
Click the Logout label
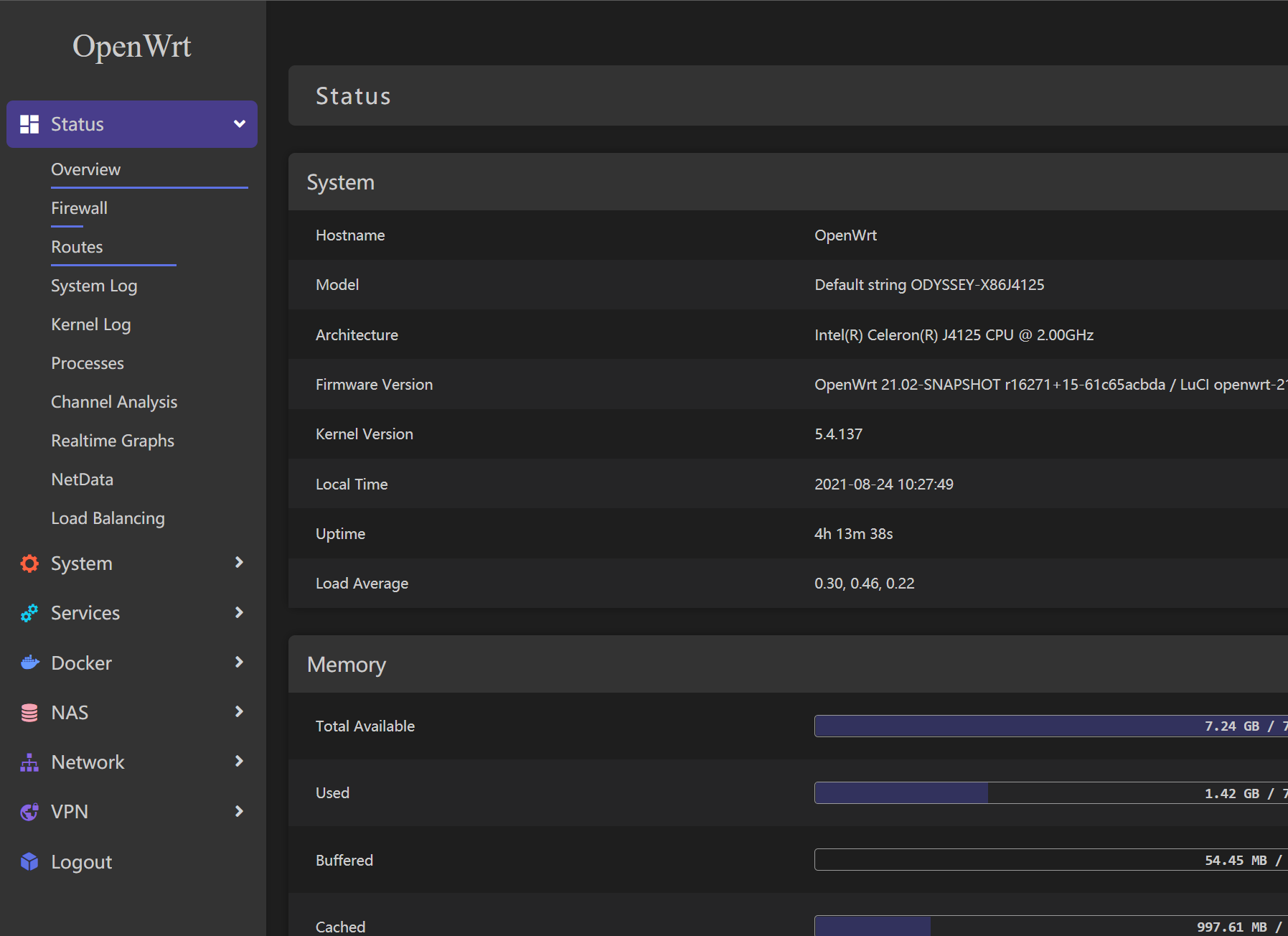tap(81, 862)
